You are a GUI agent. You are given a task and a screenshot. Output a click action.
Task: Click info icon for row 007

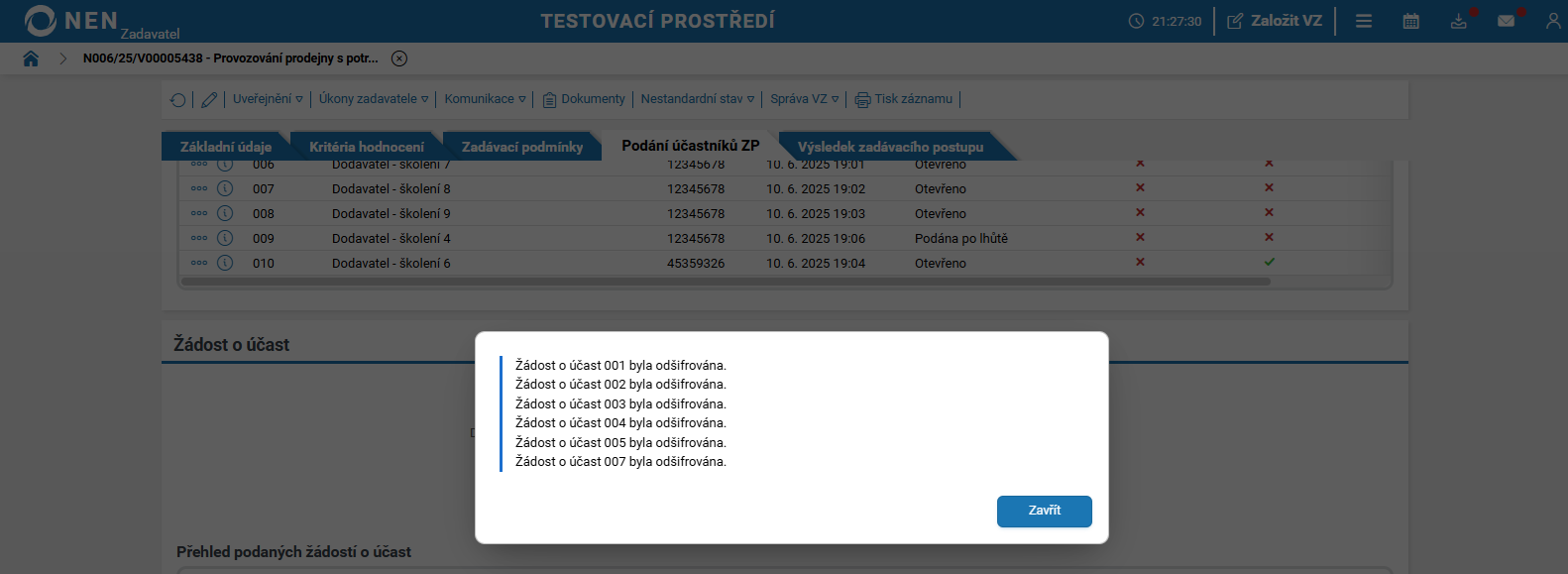[x=225, y=188]
